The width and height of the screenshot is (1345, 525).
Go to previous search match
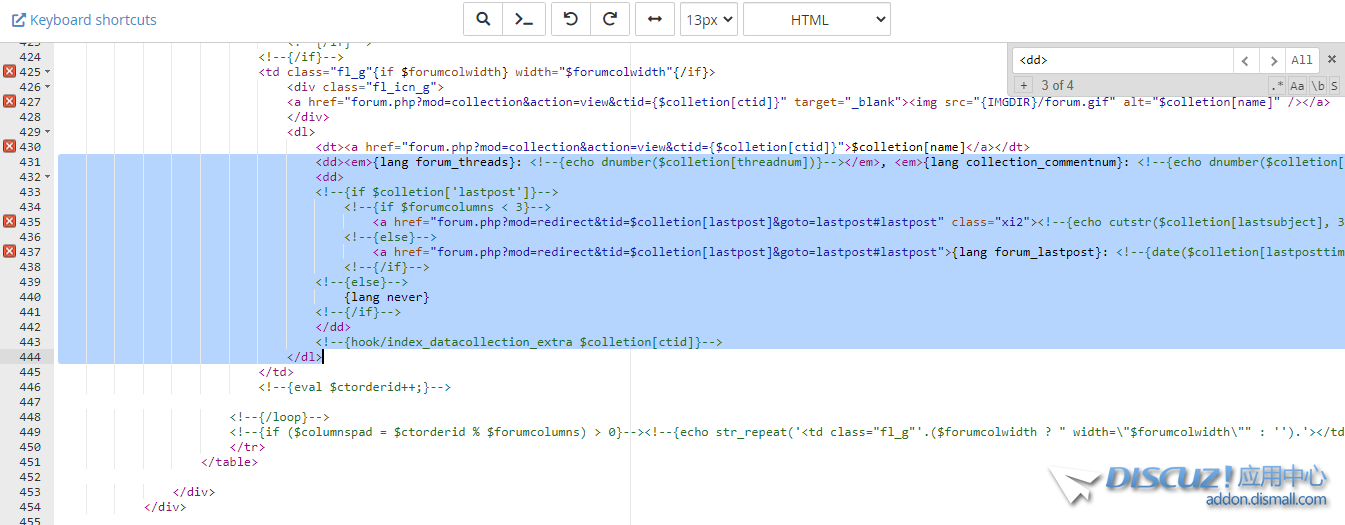[1245, 61]
